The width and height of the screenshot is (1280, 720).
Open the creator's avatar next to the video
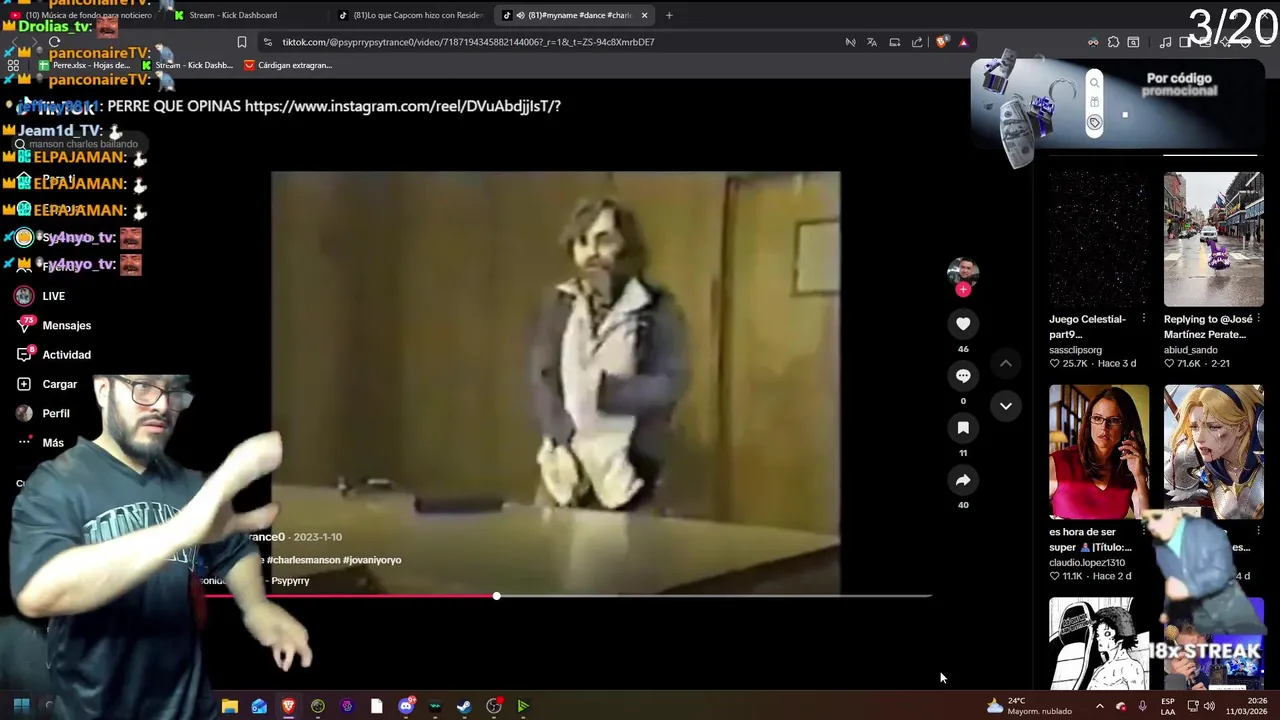coord(963,271)
